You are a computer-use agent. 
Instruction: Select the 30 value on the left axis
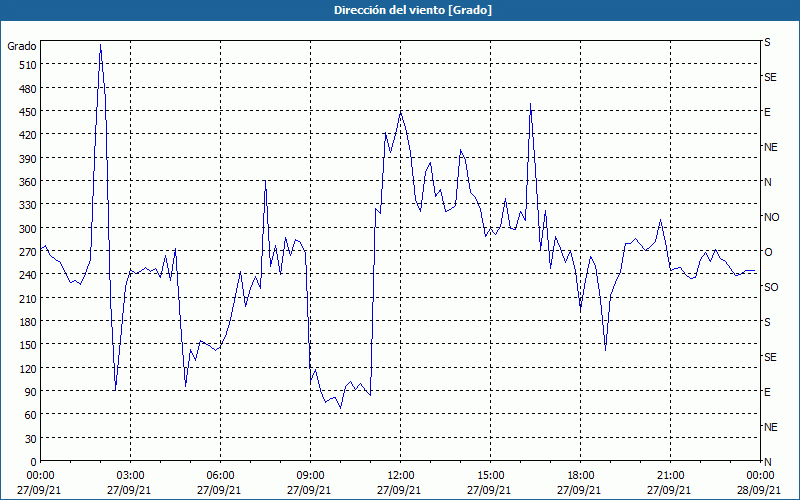[x=31, y=439]
